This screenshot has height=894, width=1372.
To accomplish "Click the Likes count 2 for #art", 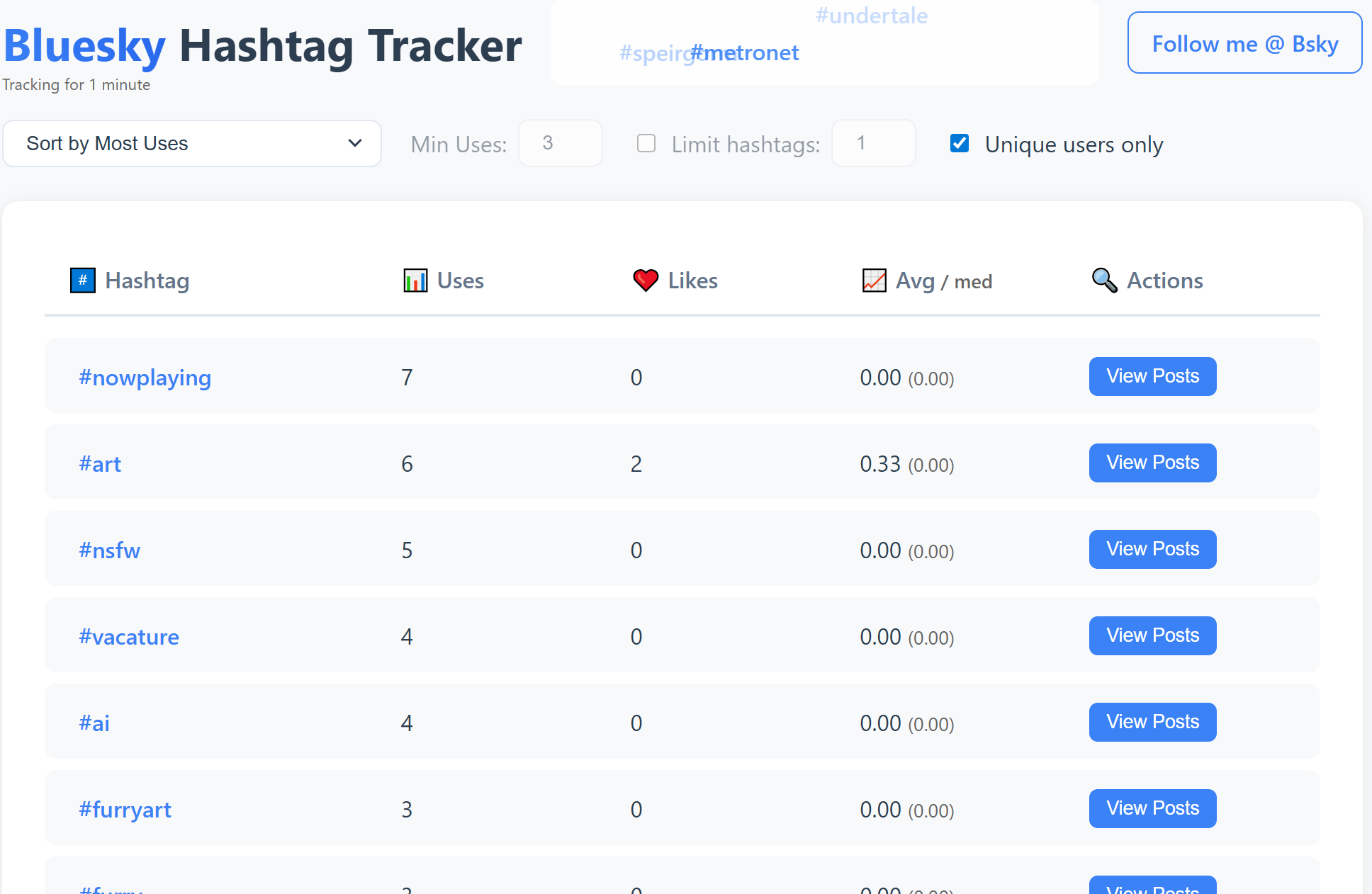I will coord(636,464).
